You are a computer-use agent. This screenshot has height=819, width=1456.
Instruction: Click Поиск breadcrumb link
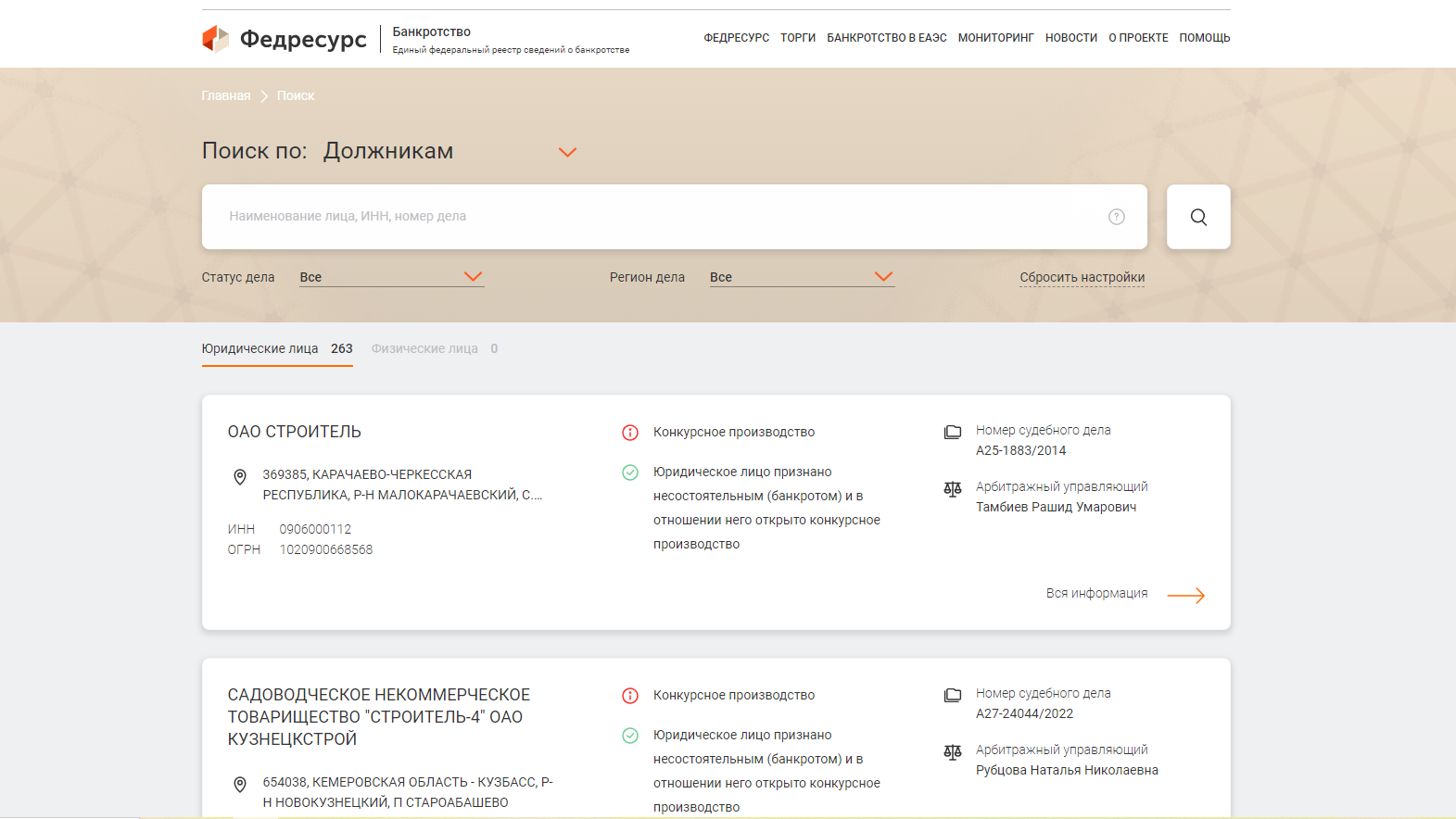296,96
